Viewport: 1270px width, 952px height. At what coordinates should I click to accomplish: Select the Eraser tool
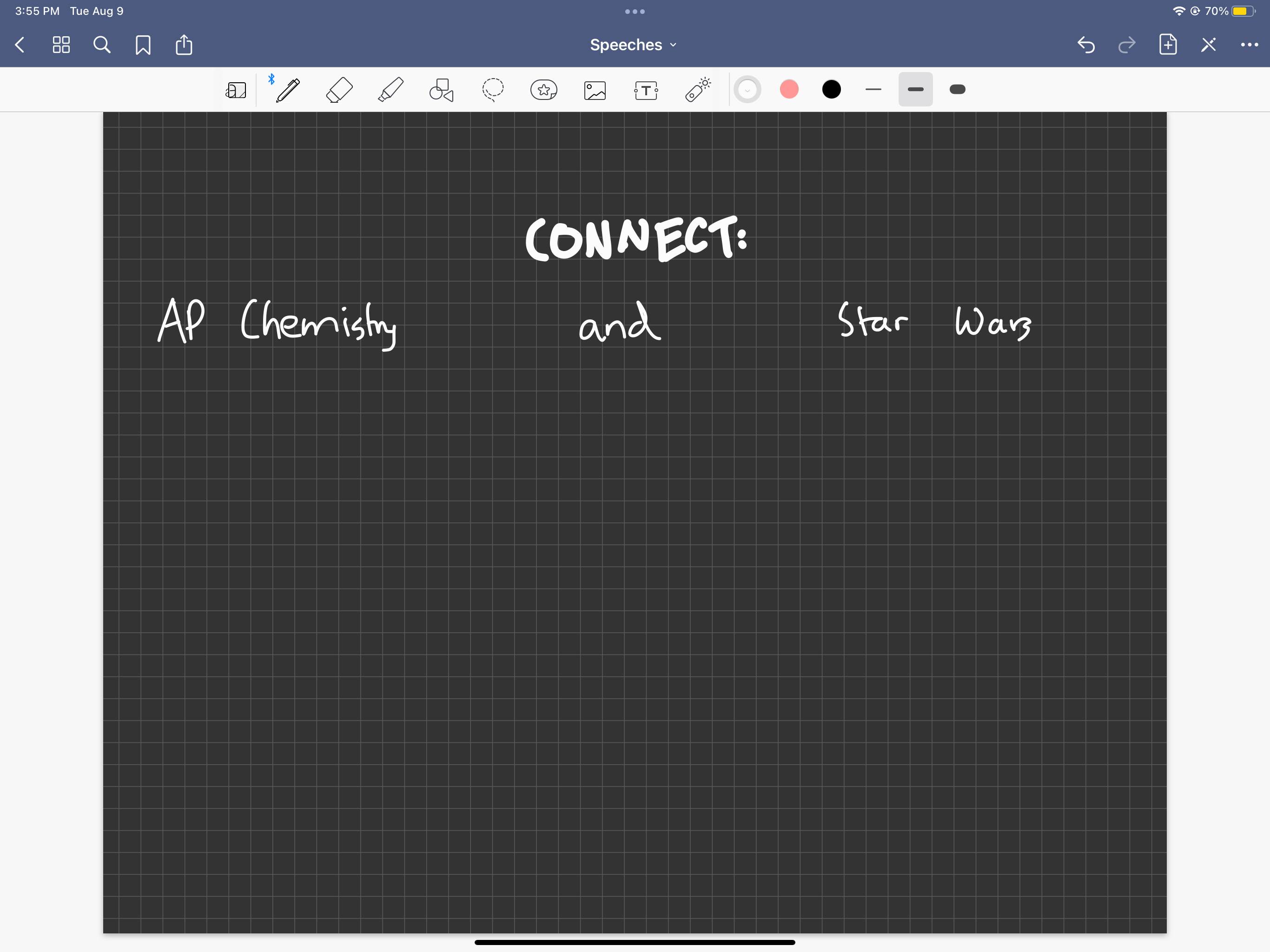pos(339,90)
